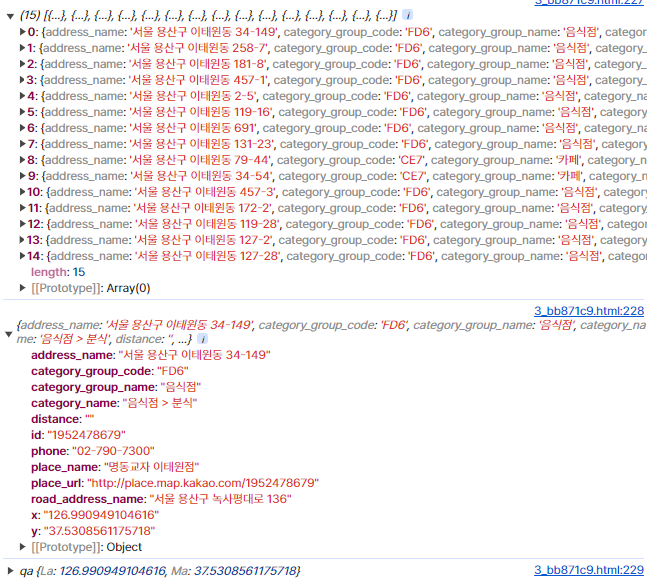Select the category_name "음식점 > 분식" line

(114, 403)
